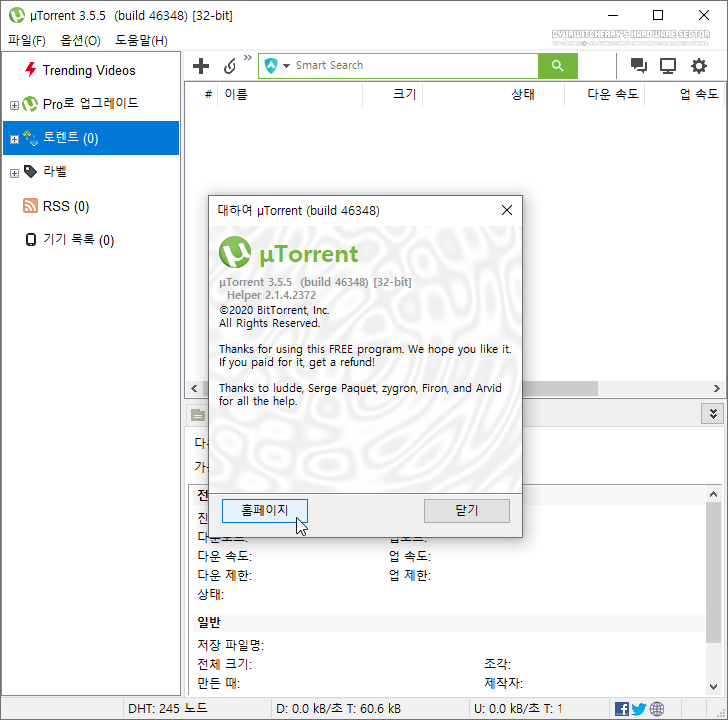Click the remote monitor icon in toolbar
This screenshot has height=720, width=728.
(x=668, y=66)
